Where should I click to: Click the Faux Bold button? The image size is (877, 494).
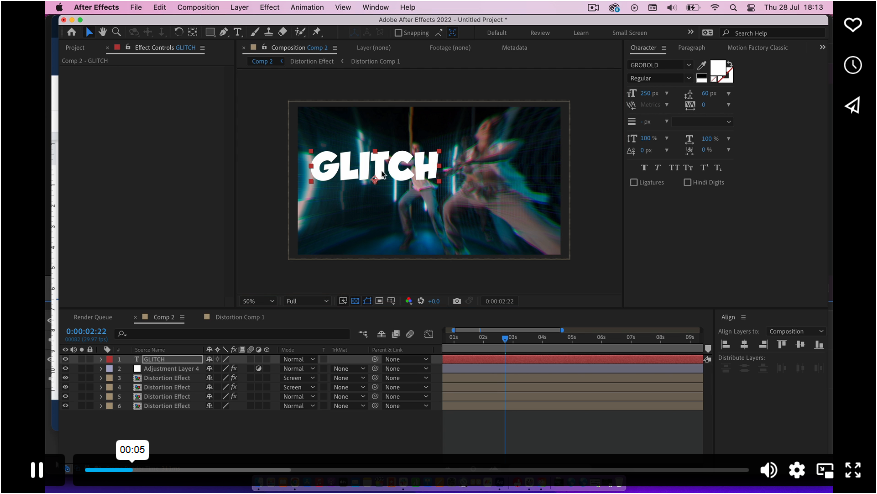coord(644,167)
